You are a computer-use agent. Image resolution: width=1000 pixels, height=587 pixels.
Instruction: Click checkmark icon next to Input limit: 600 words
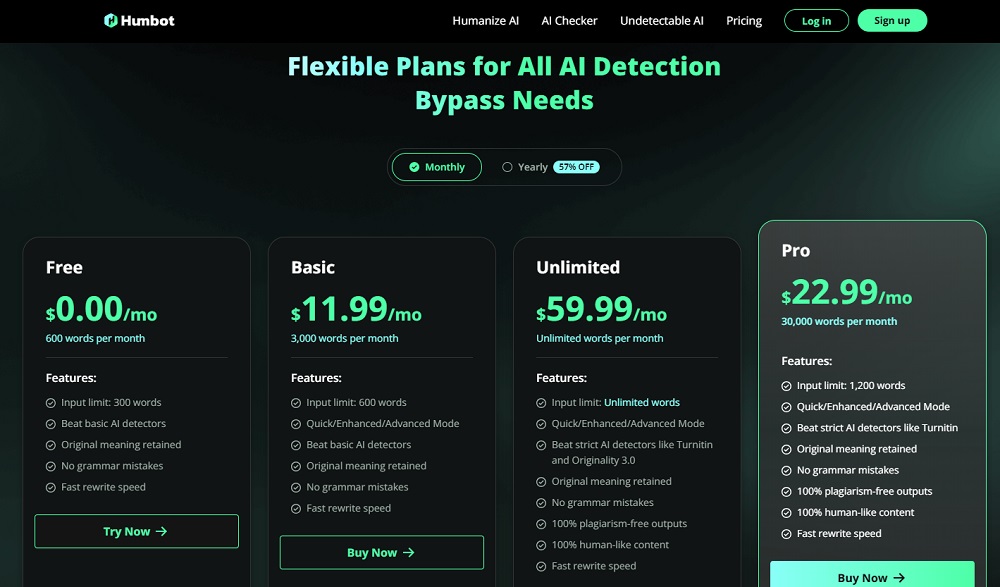coord(296,403)
